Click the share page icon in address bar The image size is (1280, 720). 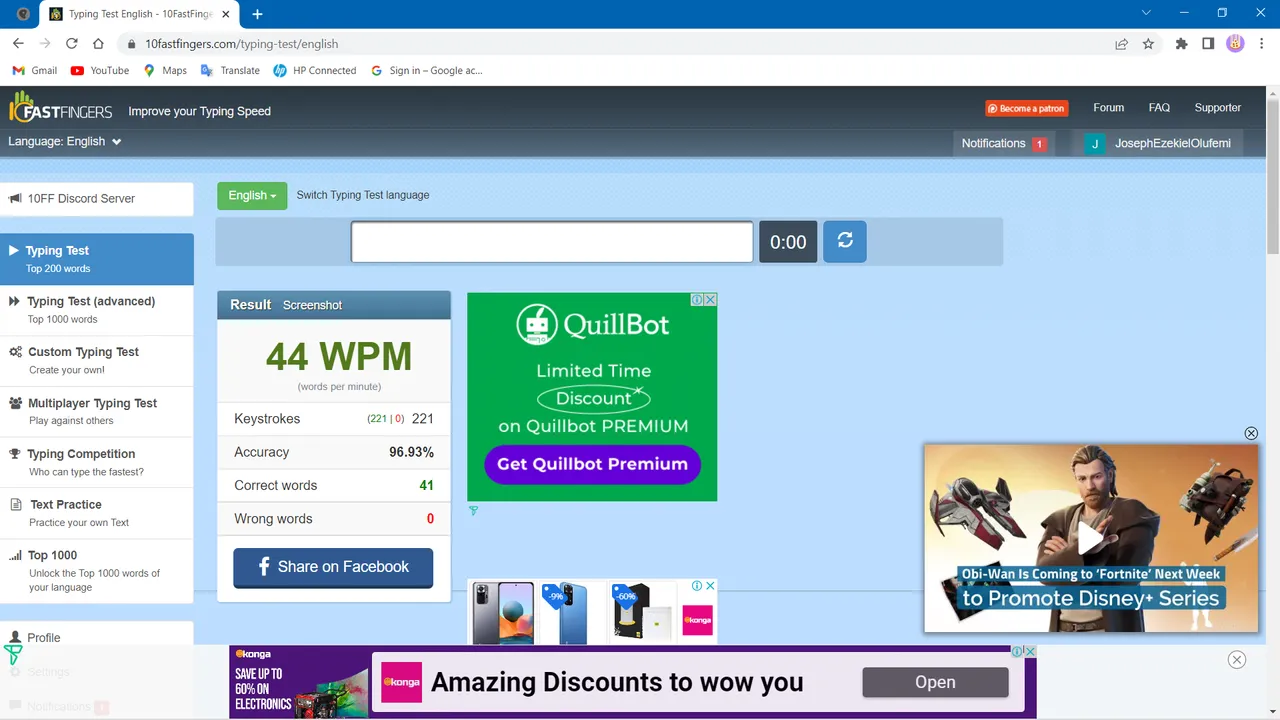[x=1122, y=44]
